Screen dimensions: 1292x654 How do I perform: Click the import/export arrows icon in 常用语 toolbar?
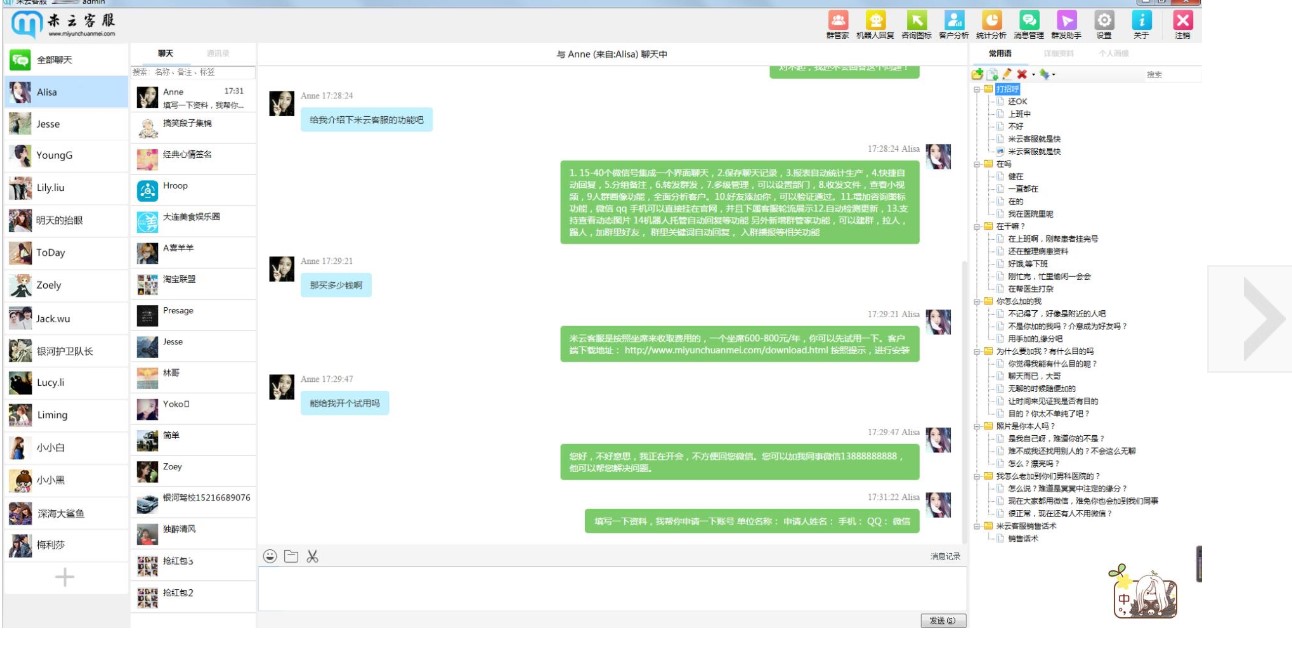pos(1044,74)
